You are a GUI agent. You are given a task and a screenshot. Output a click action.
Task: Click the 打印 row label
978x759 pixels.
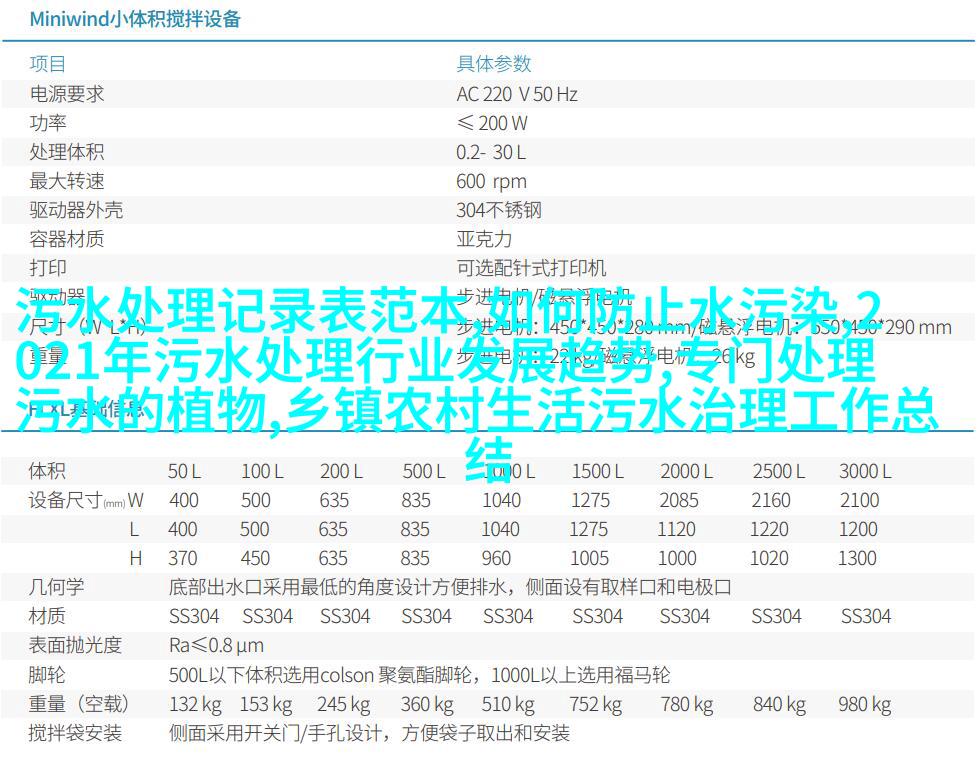pyautogui.click(x=47, y=268)
